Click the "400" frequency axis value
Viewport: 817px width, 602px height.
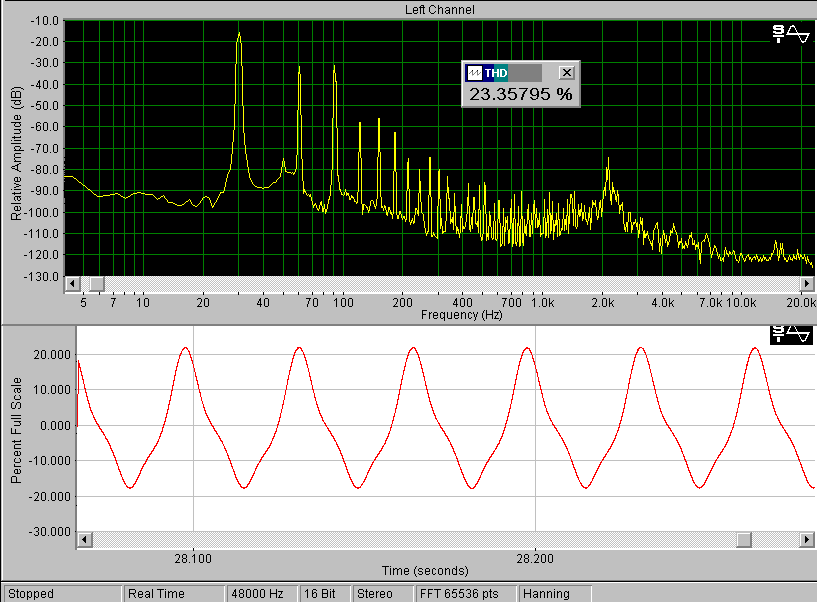click(x=462, y=303)
